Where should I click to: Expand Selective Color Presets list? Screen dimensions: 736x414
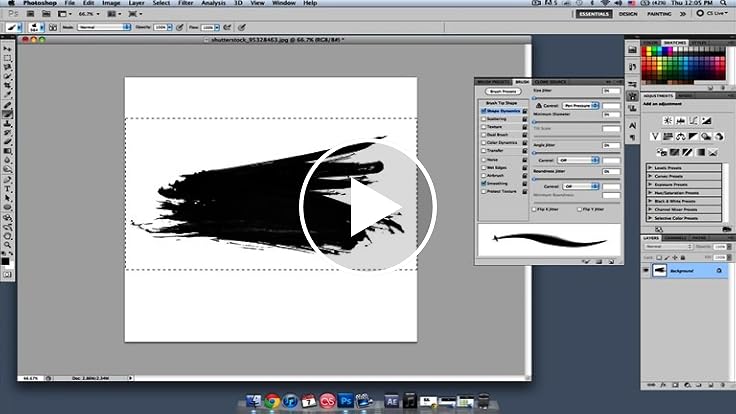[x=650, y=218]
